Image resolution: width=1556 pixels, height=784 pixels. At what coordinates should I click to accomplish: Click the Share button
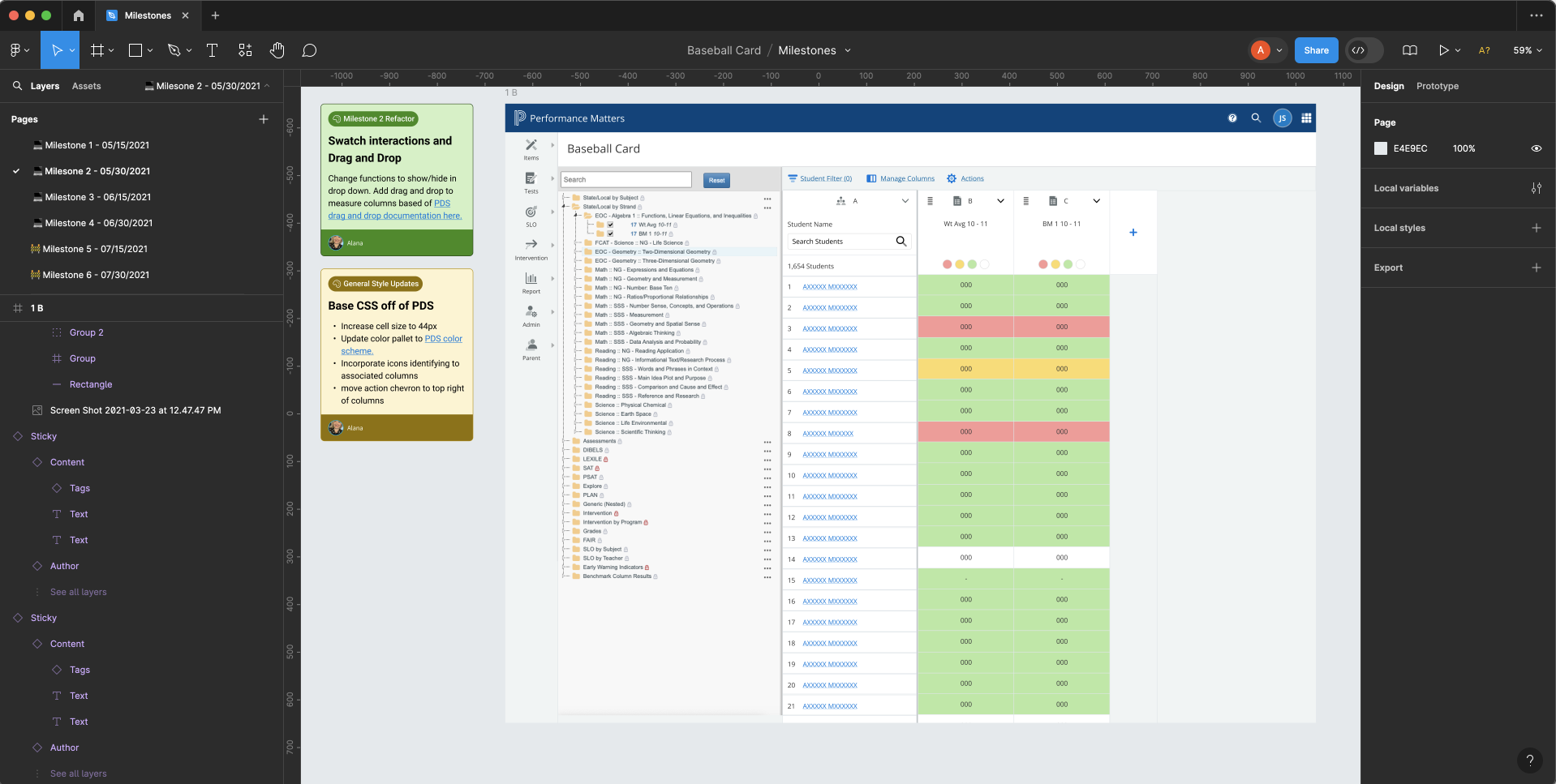1316,50
